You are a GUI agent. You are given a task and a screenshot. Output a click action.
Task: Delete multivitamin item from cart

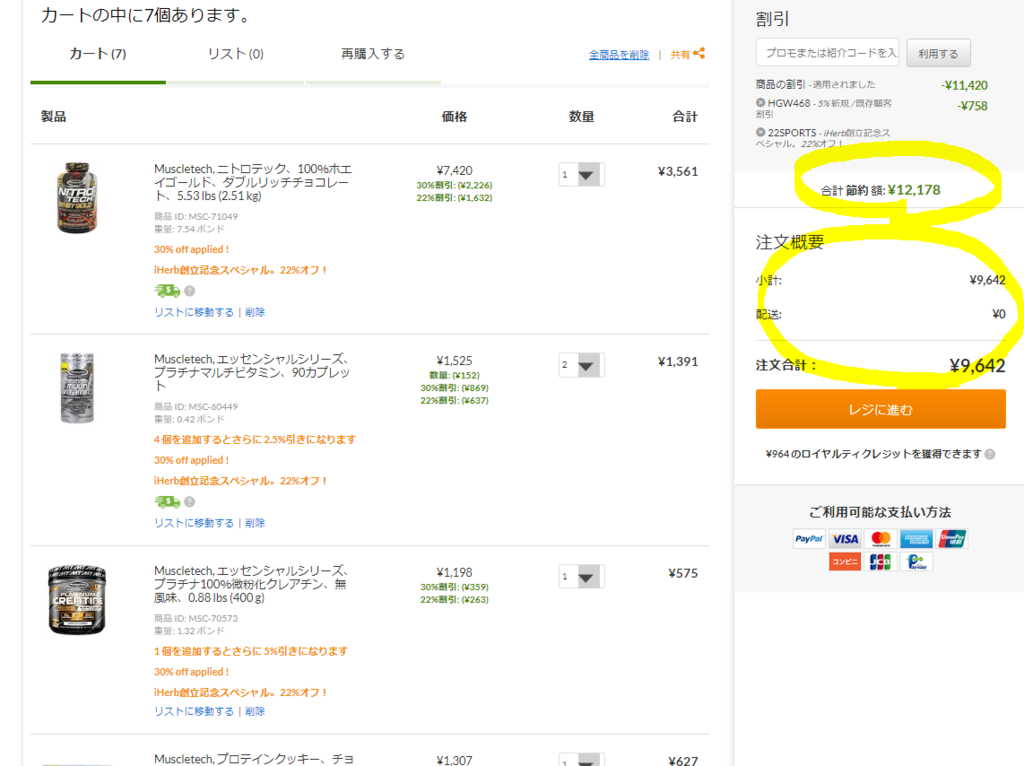coord(255,523)
